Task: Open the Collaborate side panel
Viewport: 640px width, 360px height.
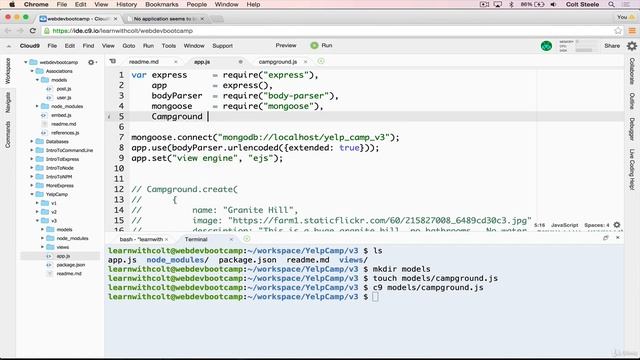Action: pyautogui.click(x=632, y=71)
